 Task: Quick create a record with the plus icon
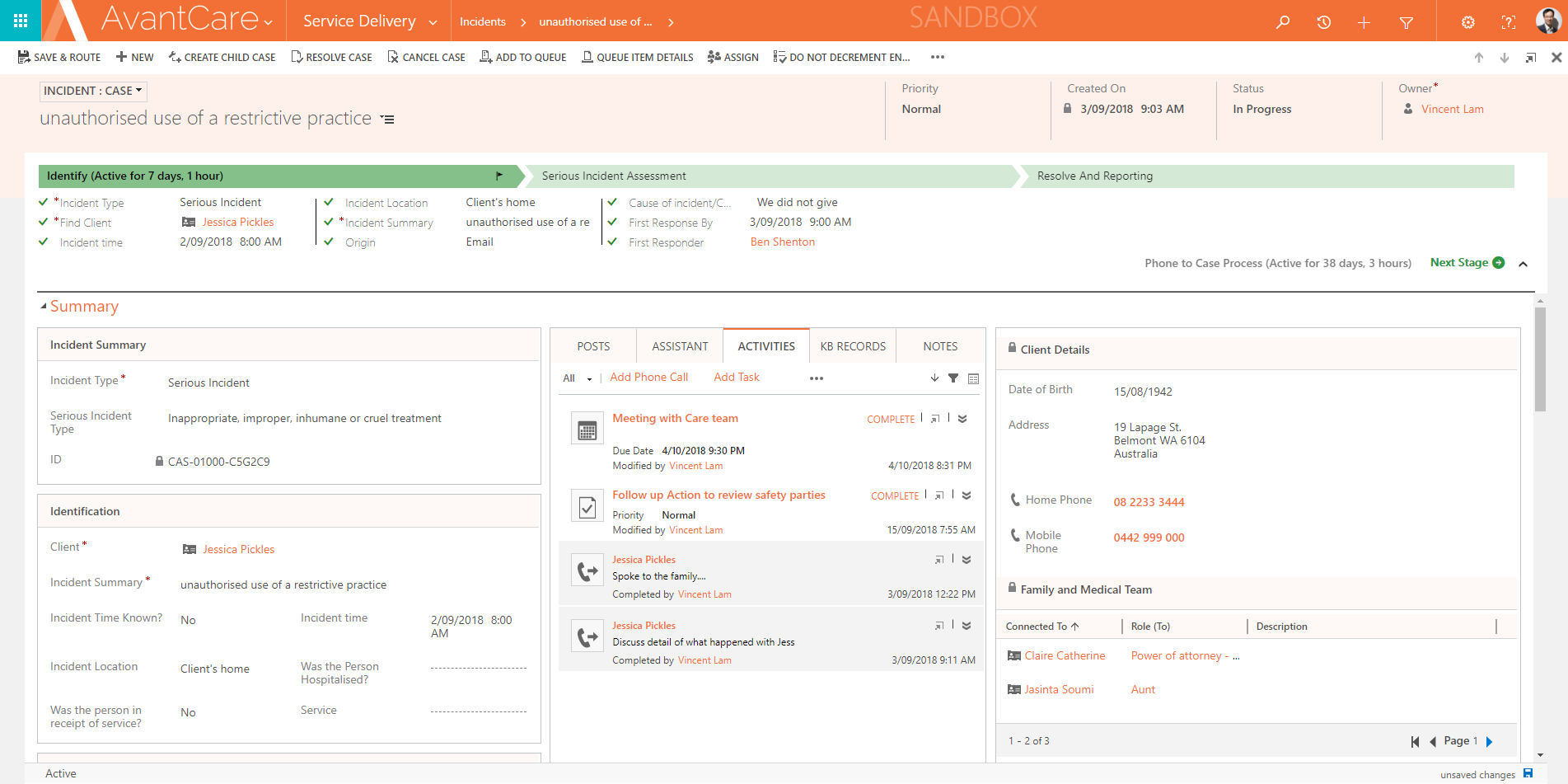(1364, 22)
